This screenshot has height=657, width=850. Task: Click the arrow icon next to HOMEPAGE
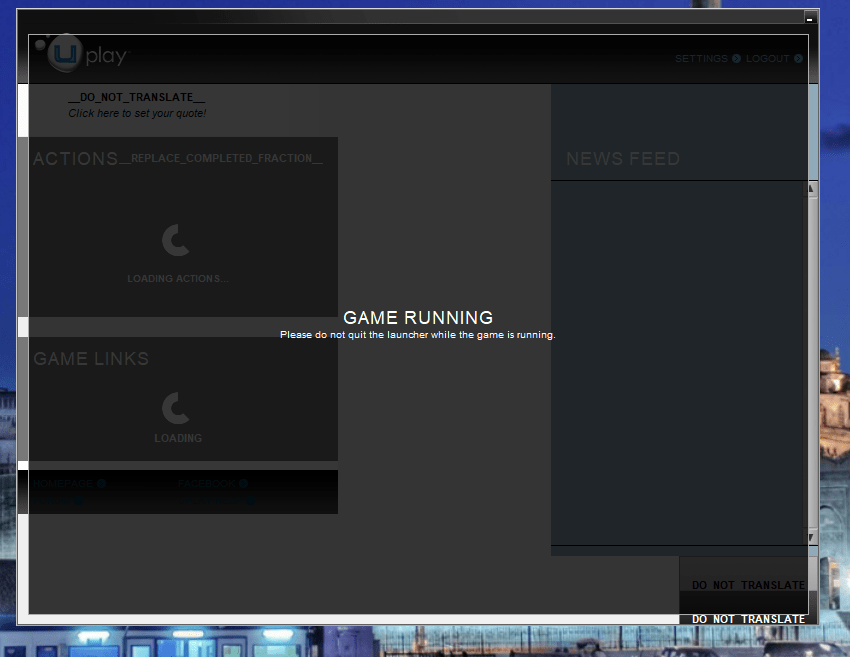(100, 483)
